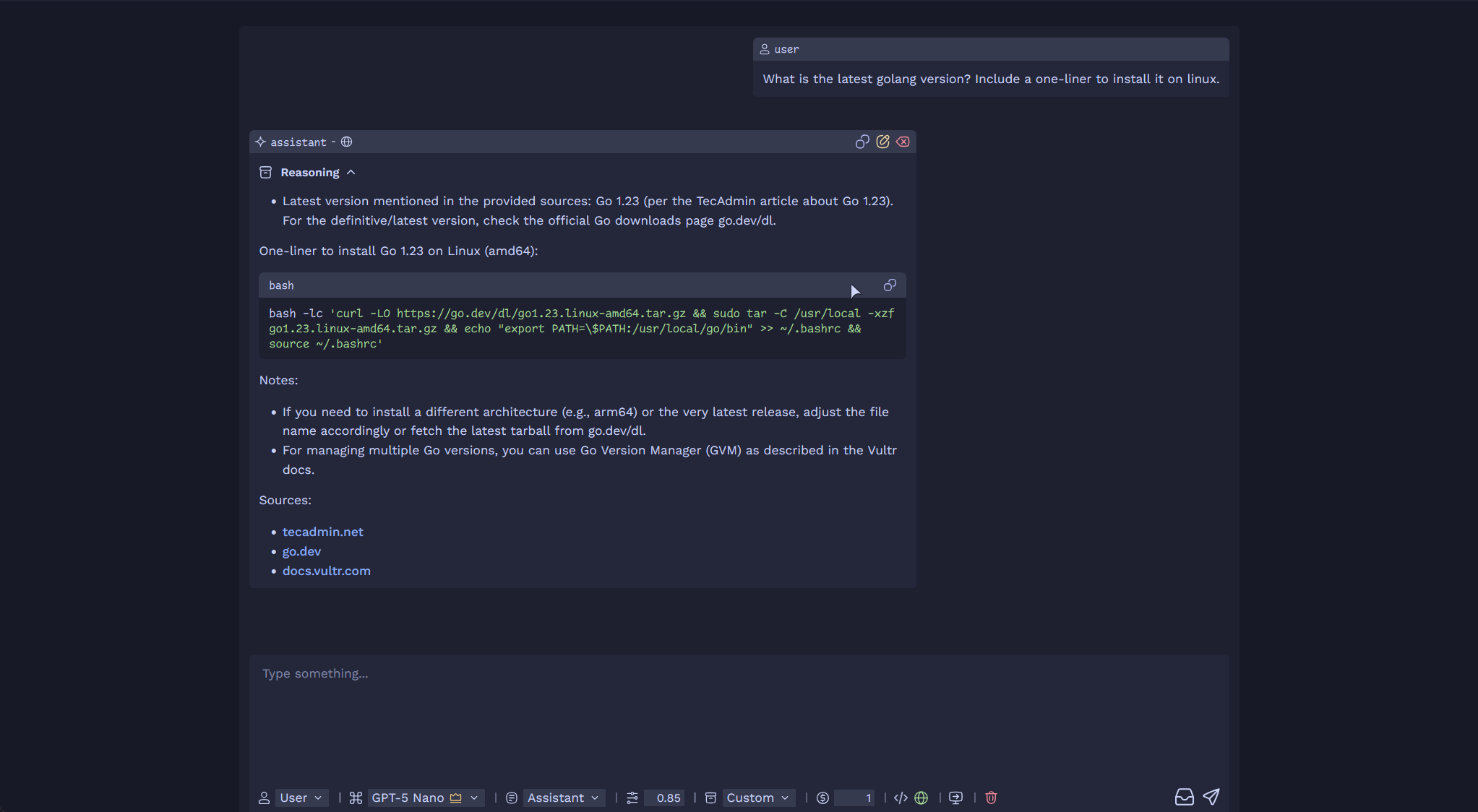The image size is (1478, 812).
Task: Click the inbox tray icon
Action: [x=1184, y=797]
